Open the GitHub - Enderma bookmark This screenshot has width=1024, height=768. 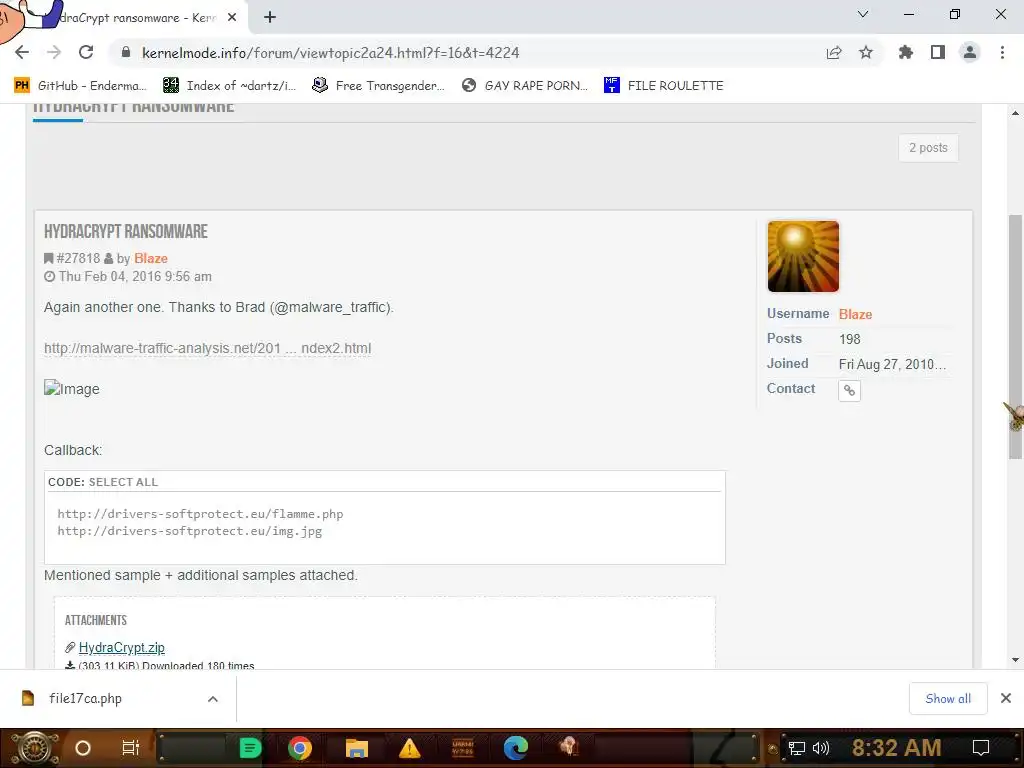pyautogui.click(x=80, y=86)
